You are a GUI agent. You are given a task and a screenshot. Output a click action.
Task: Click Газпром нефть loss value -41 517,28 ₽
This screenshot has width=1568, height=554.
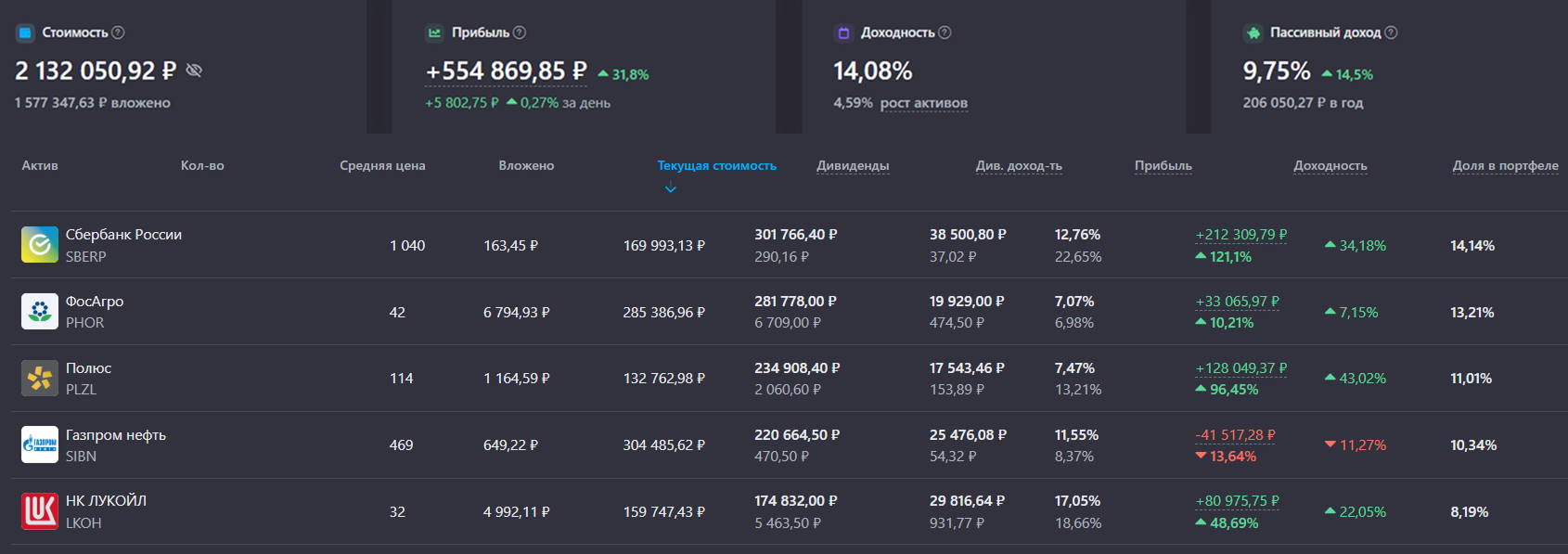click(x=1235, y=435)
